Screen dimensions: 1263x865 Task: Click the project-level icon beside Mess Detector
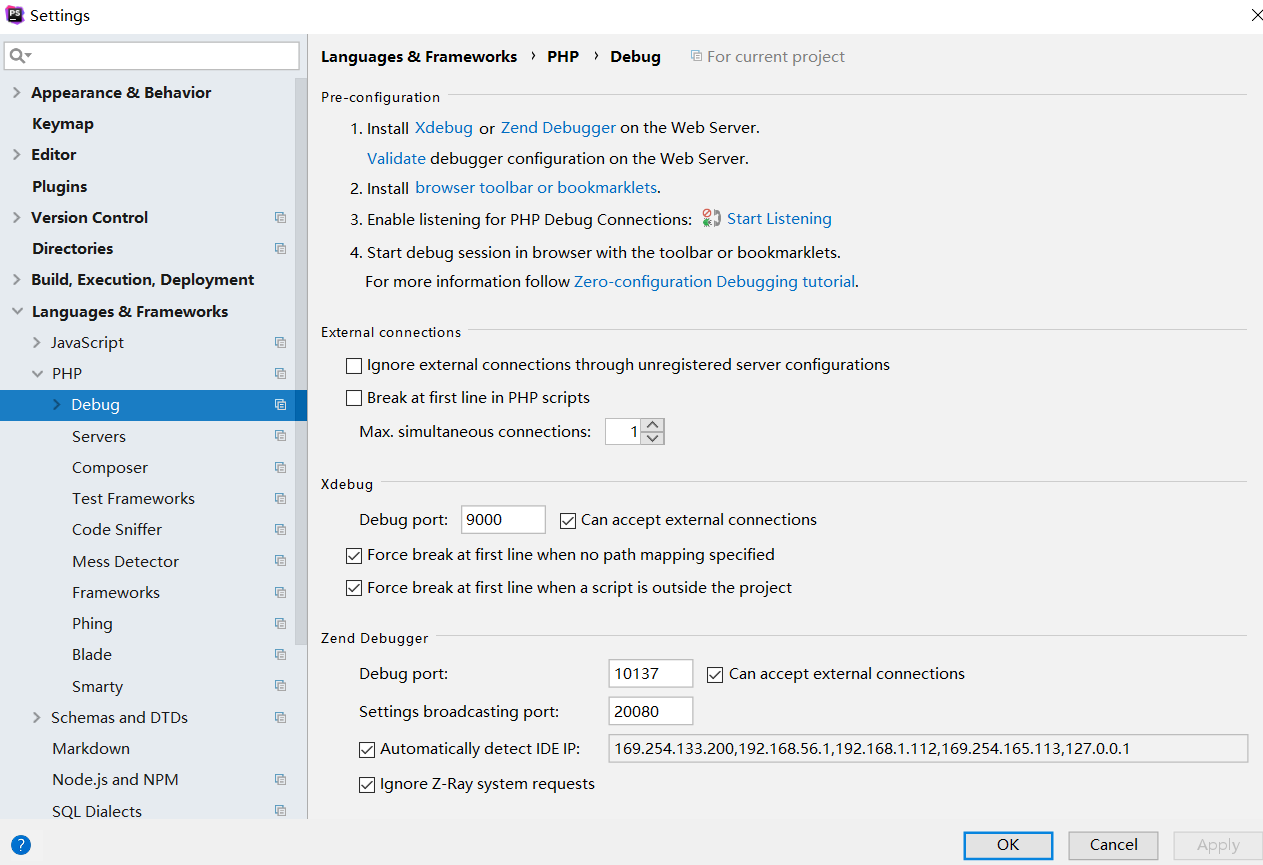(x=280, y=561)
